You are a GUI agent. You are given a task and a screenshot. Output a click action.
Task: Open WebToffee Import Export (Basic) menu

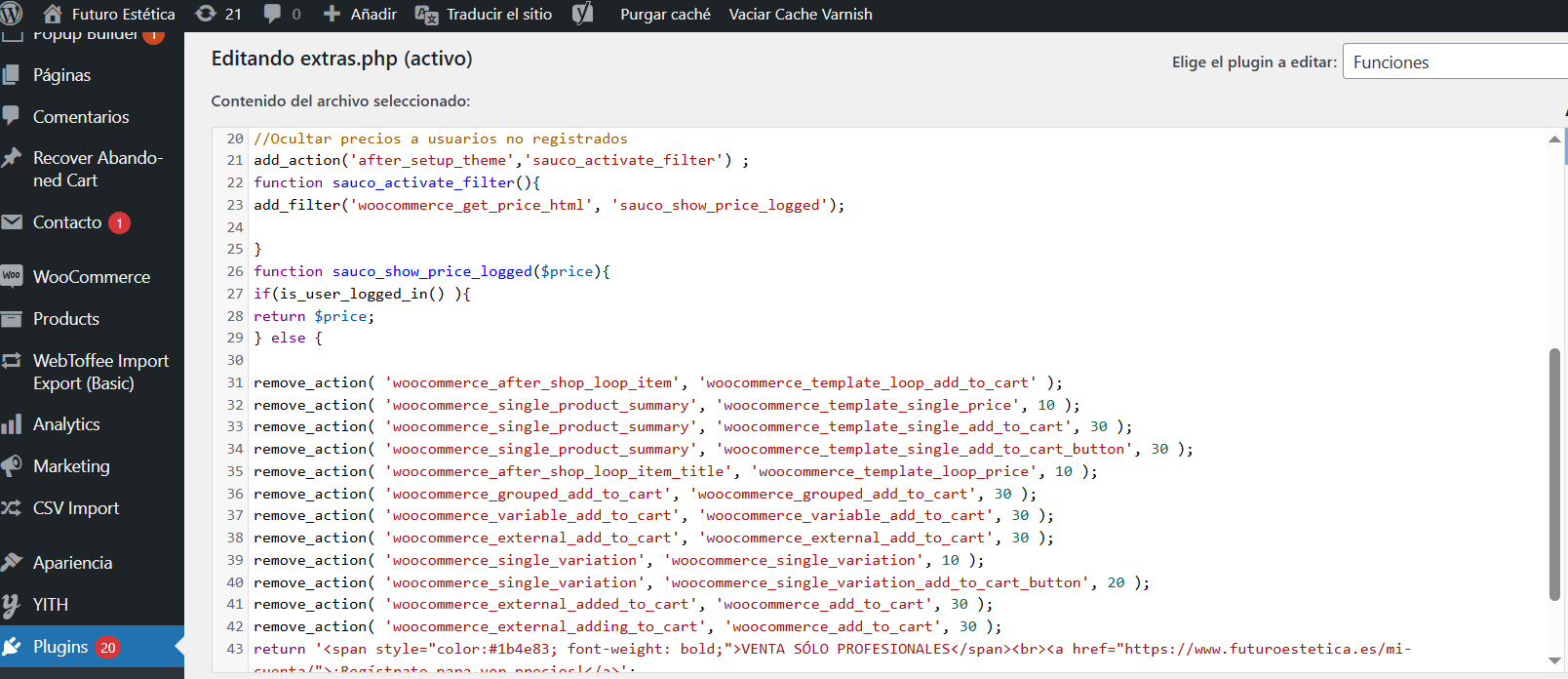click(x=100, y=372)
